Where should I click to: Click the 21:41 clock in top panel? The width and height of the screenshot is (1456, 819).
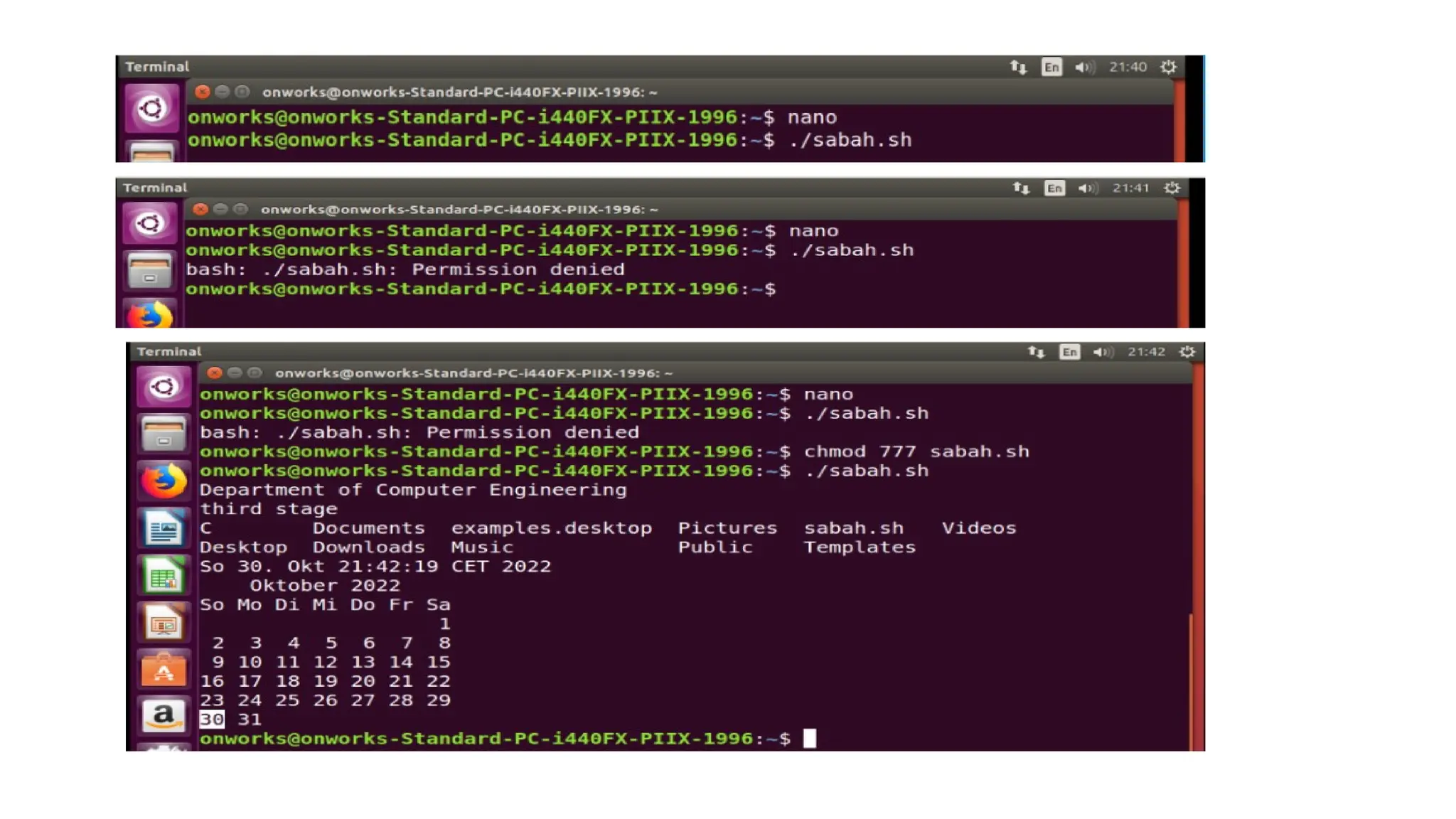click(1131, 188)
